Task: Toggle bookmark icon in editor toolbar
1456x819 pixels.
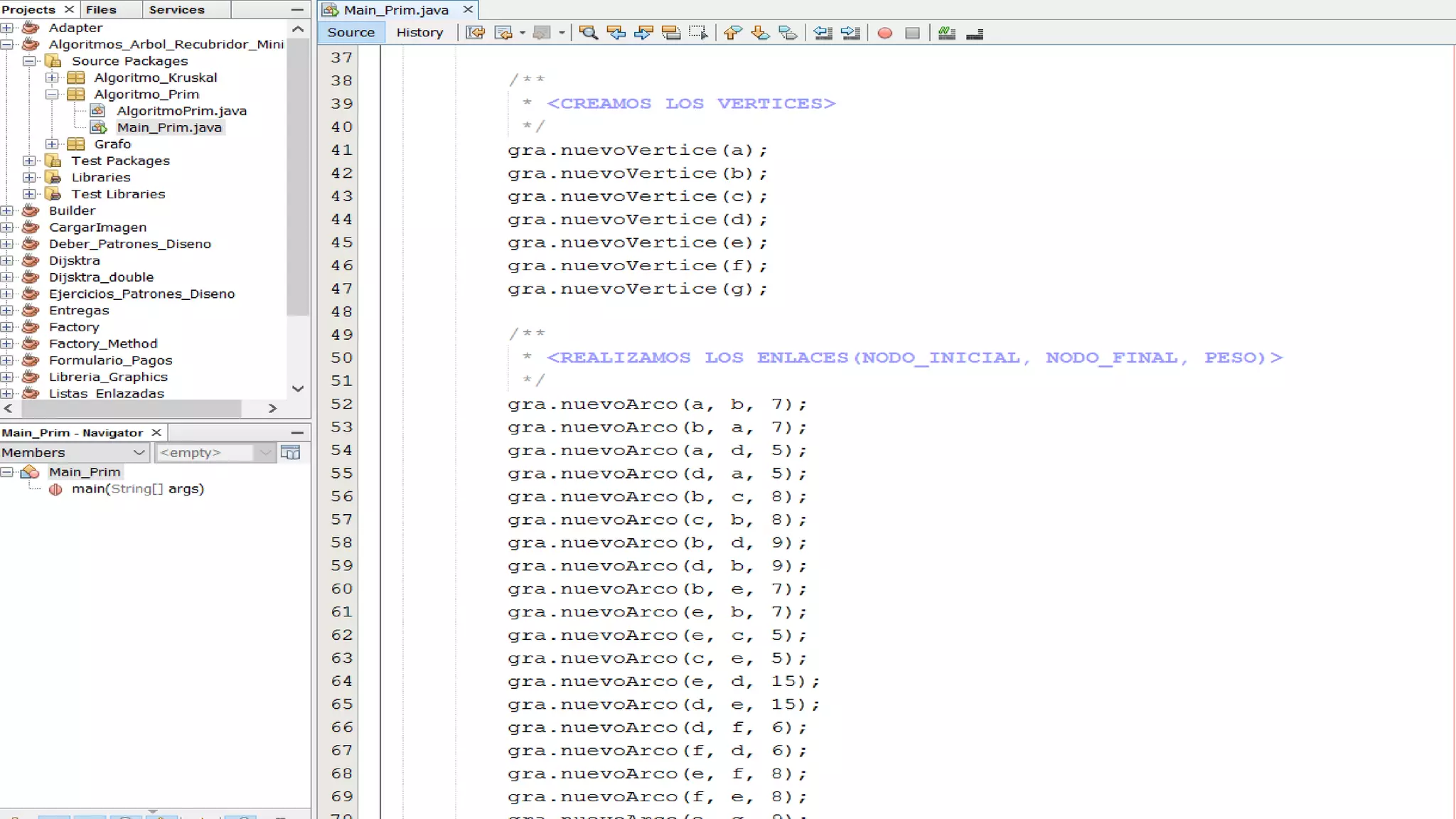Action: [x=788, y=33]
